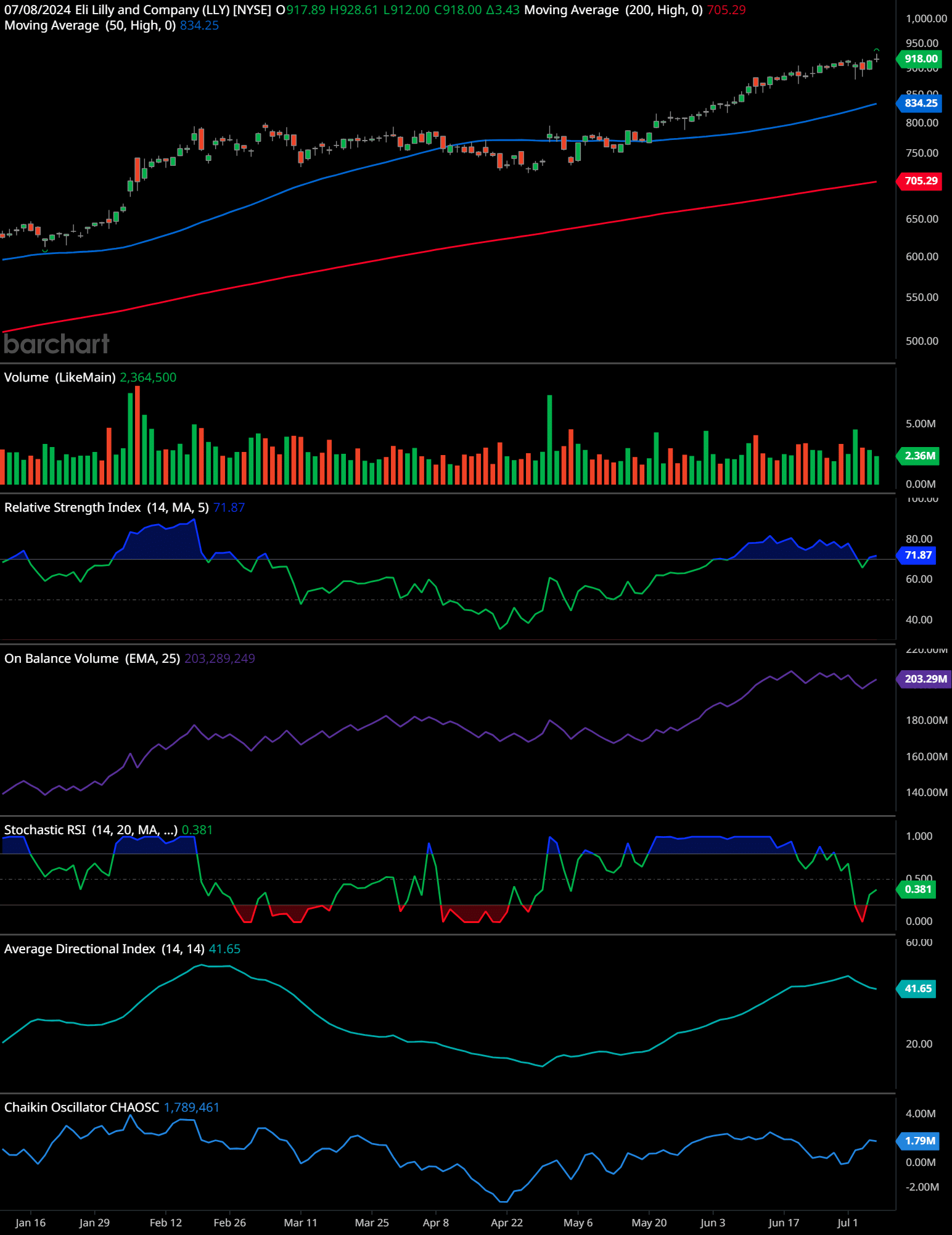Image resolution: width=952 pixels, height=1235 pixels.
Task: Click the Jan 29 date on time axis
Action: (x=94, y=1223)
